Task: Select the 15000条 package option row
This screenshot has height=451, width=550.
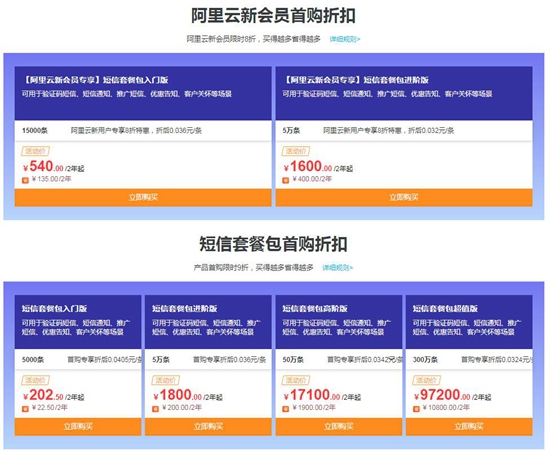Action: pyautogui.click(x=143, y=130)
